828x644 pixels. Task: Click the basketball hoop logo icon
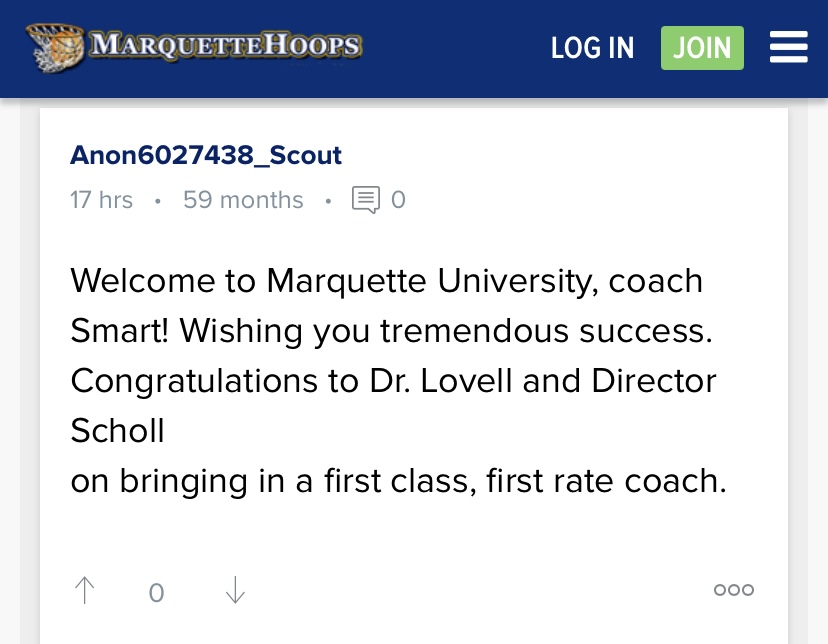point(56,46)
